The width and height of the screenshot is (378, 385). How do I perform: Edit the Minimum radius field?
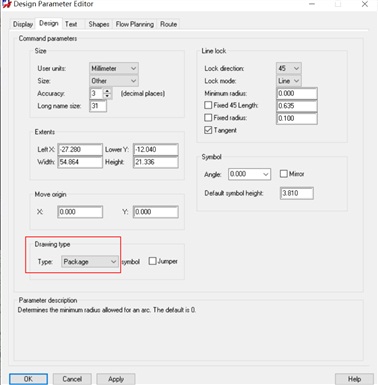pos(297,94)
